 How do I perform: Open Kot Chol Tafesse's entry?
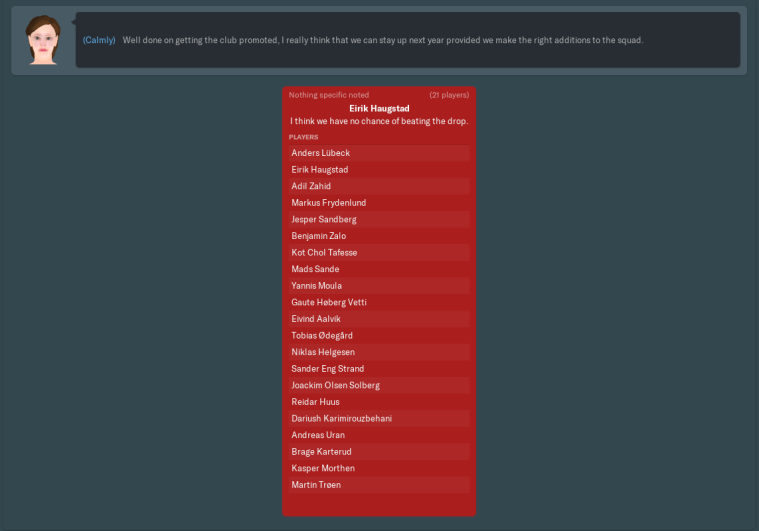(324, 253)
